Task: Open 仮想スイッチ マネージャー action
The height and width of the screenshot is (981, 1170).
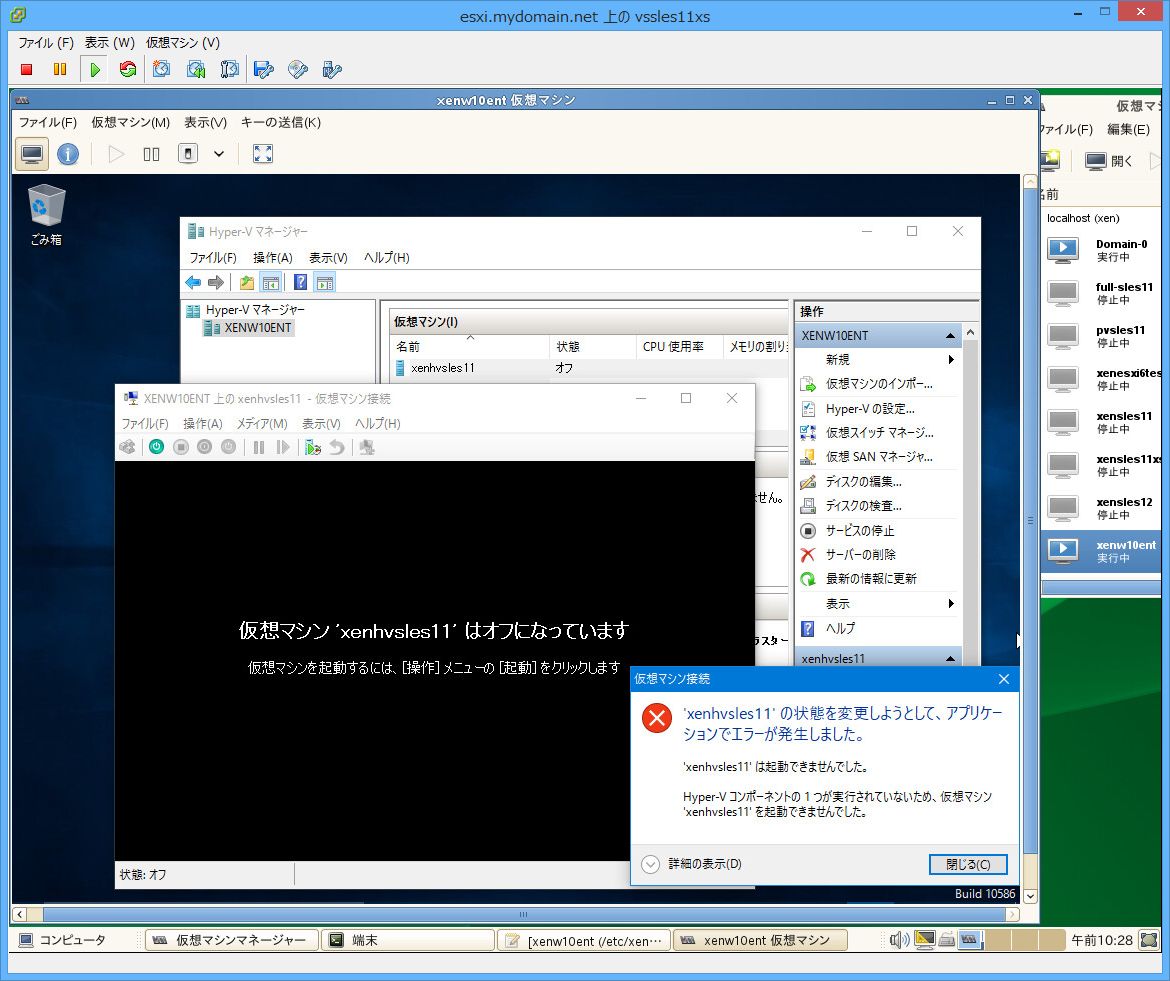Action: 878,433
